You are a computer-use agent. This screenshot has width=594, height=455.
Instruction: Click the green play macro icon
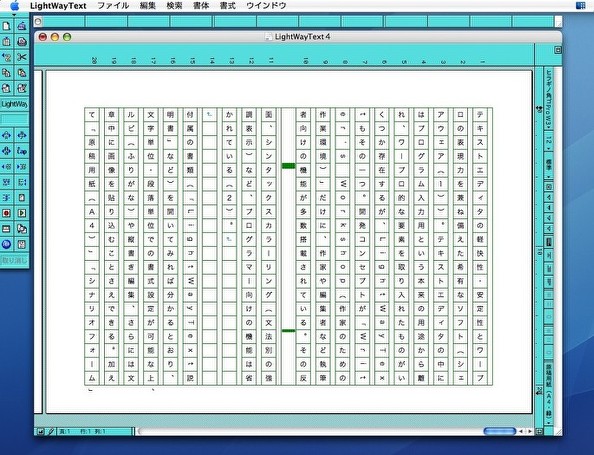tap(22, 213)
